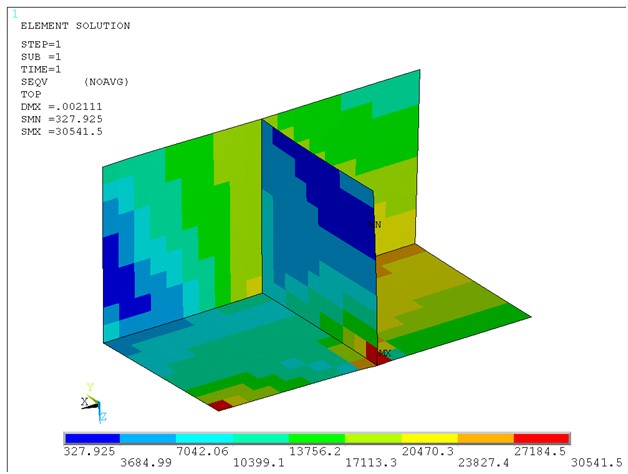Select the dark blue legend color band
The height and width of the screenshot is (474, 628).
[x=92, y=439]
